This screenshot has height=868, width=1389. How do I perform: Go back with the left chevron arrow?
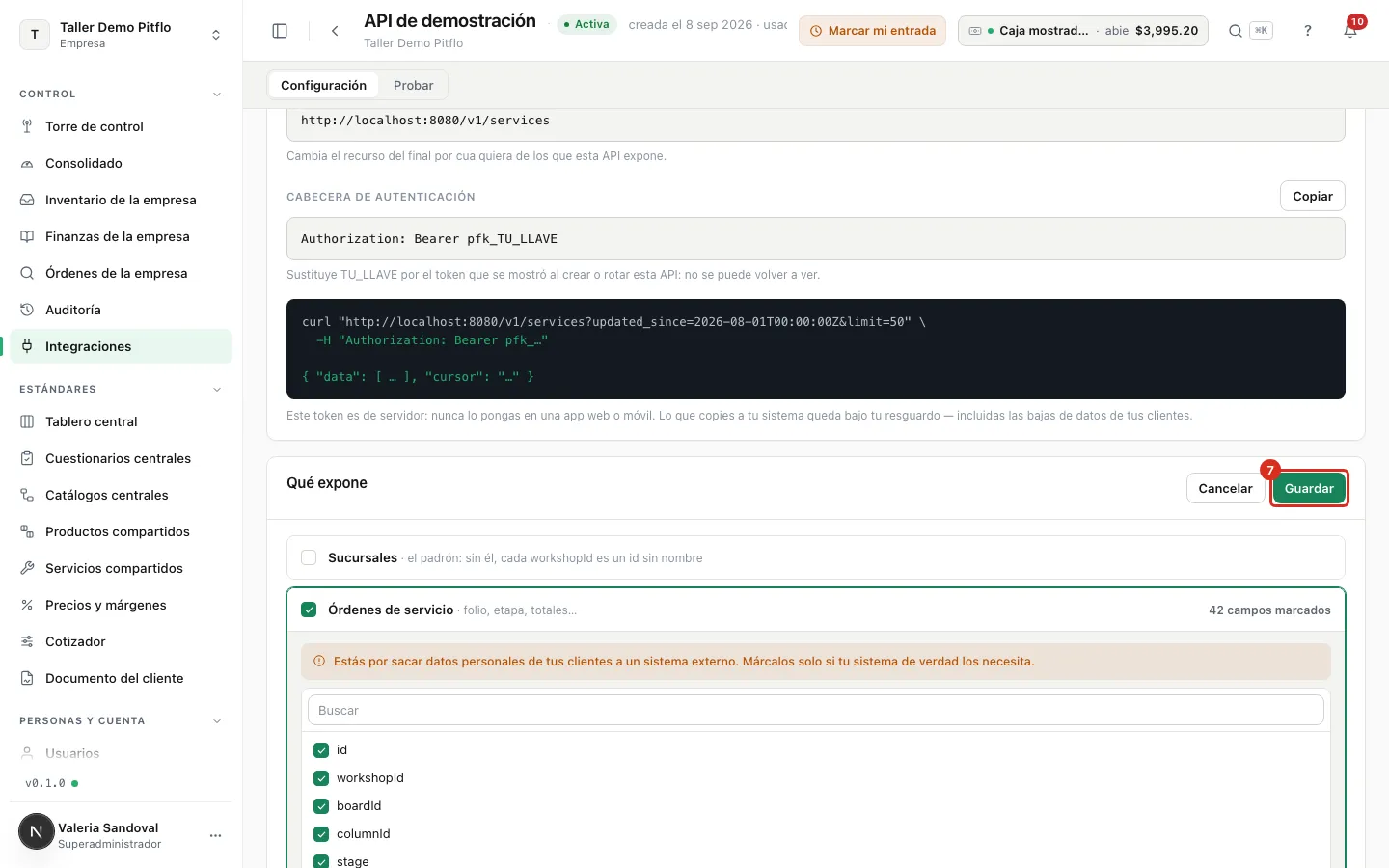tap(335, 31)
